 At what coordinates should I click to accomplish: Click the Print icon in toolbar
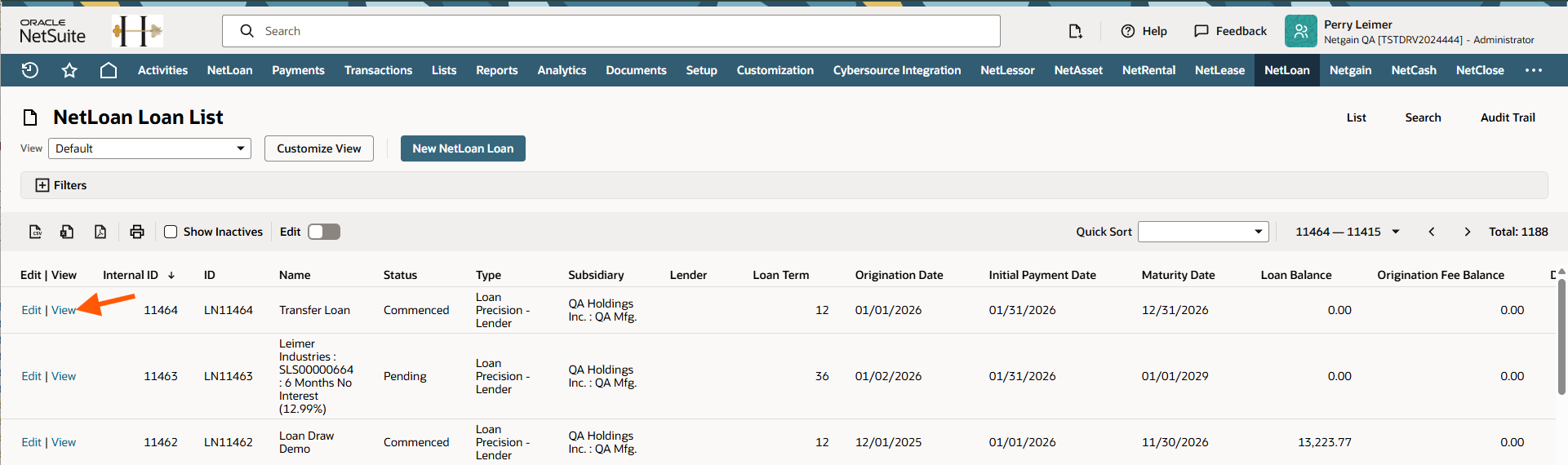pos(137,232)
